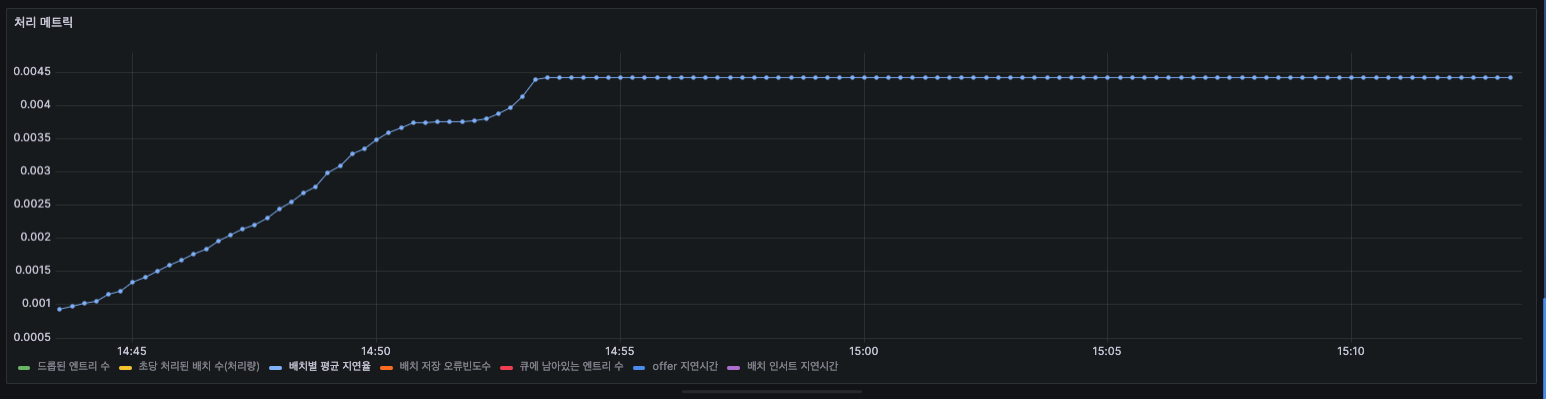Toggle the offer 지연시간 series label
This screenshot has width=1546, height=399.
[685, 367]
